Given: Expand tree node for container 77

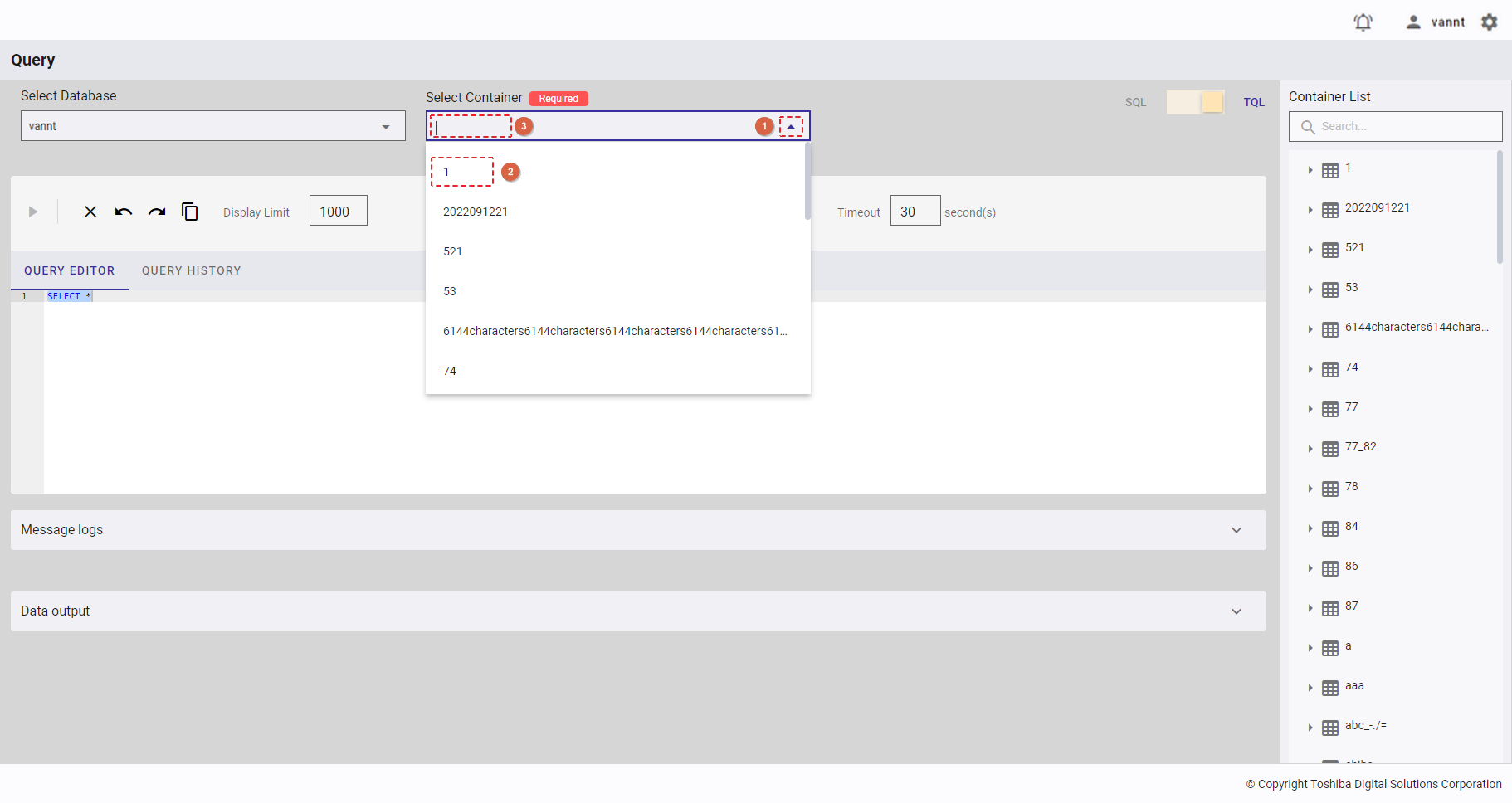Looking at the screenshot, I should (1310, 409).
